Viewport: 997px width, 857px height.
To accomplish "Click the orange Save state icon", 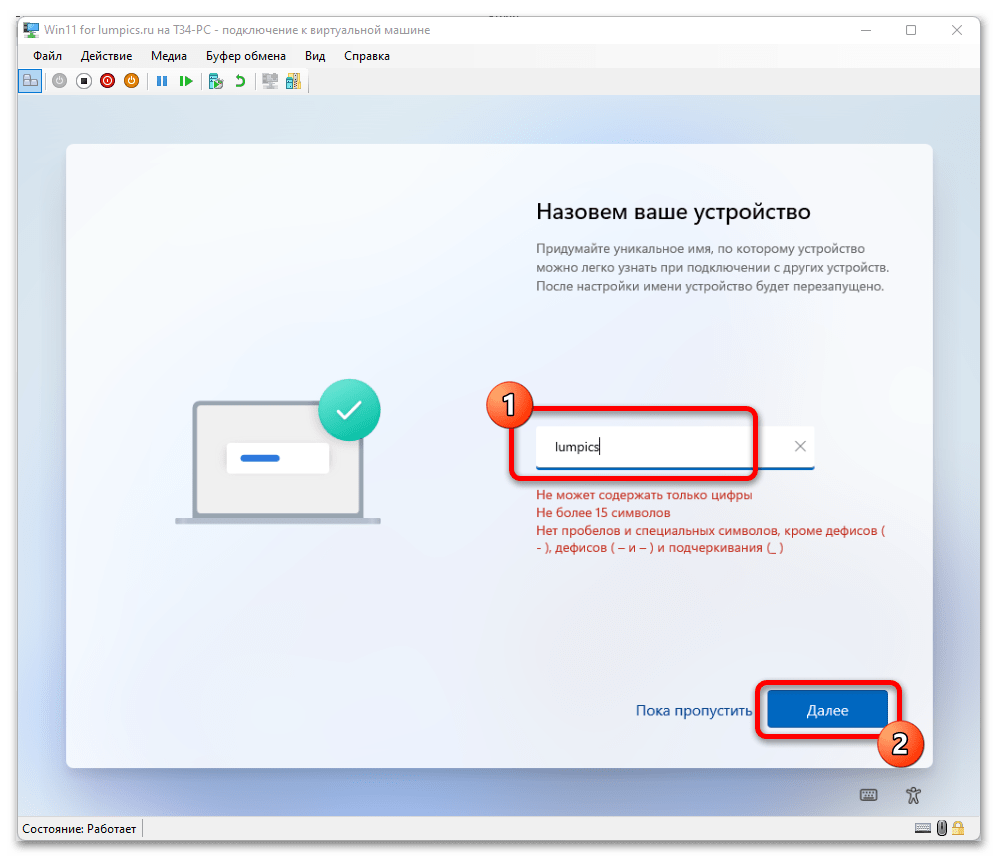I will point(131,81).
